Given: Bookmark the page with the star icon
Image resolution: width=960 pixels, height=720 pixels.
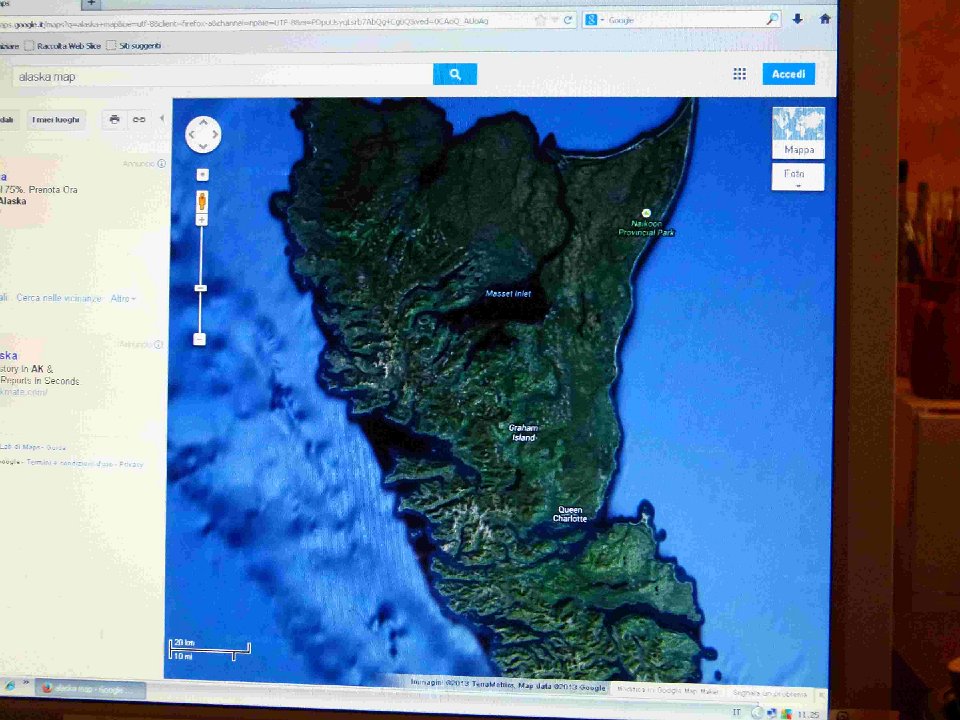Looking at the screenshot, I should [x=541, y=20].
